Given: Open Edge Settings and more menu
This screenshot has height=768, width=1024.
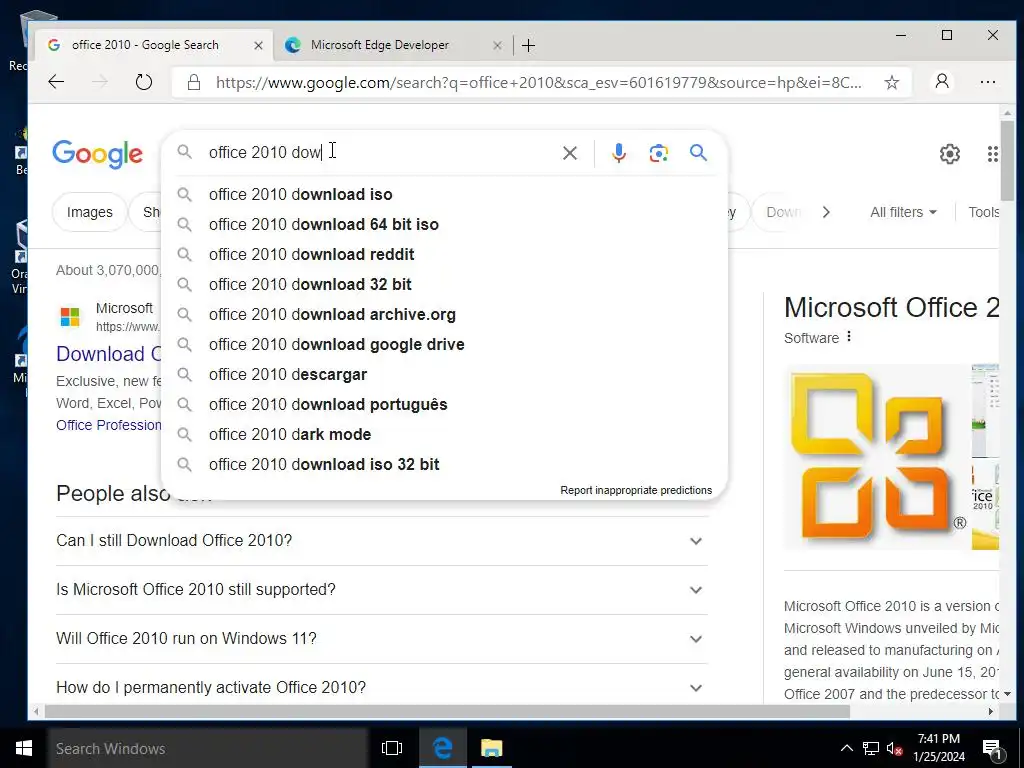Looking at the screenshot, I should pos(987,82).
